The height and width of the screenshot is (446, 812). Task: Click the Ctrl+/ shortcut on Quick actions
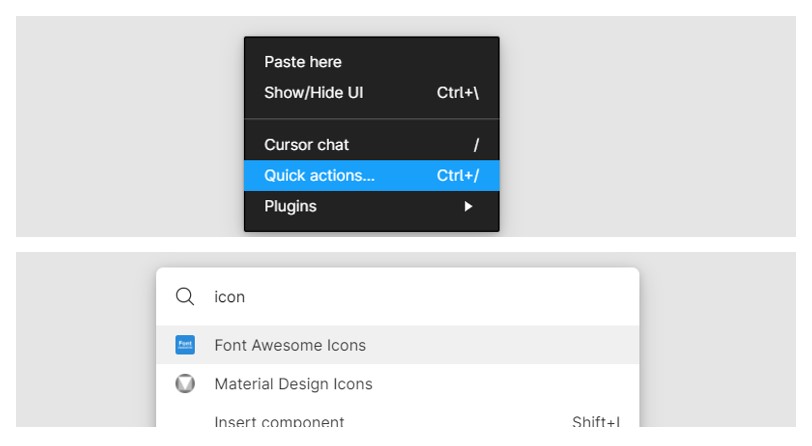coord(458,176)
